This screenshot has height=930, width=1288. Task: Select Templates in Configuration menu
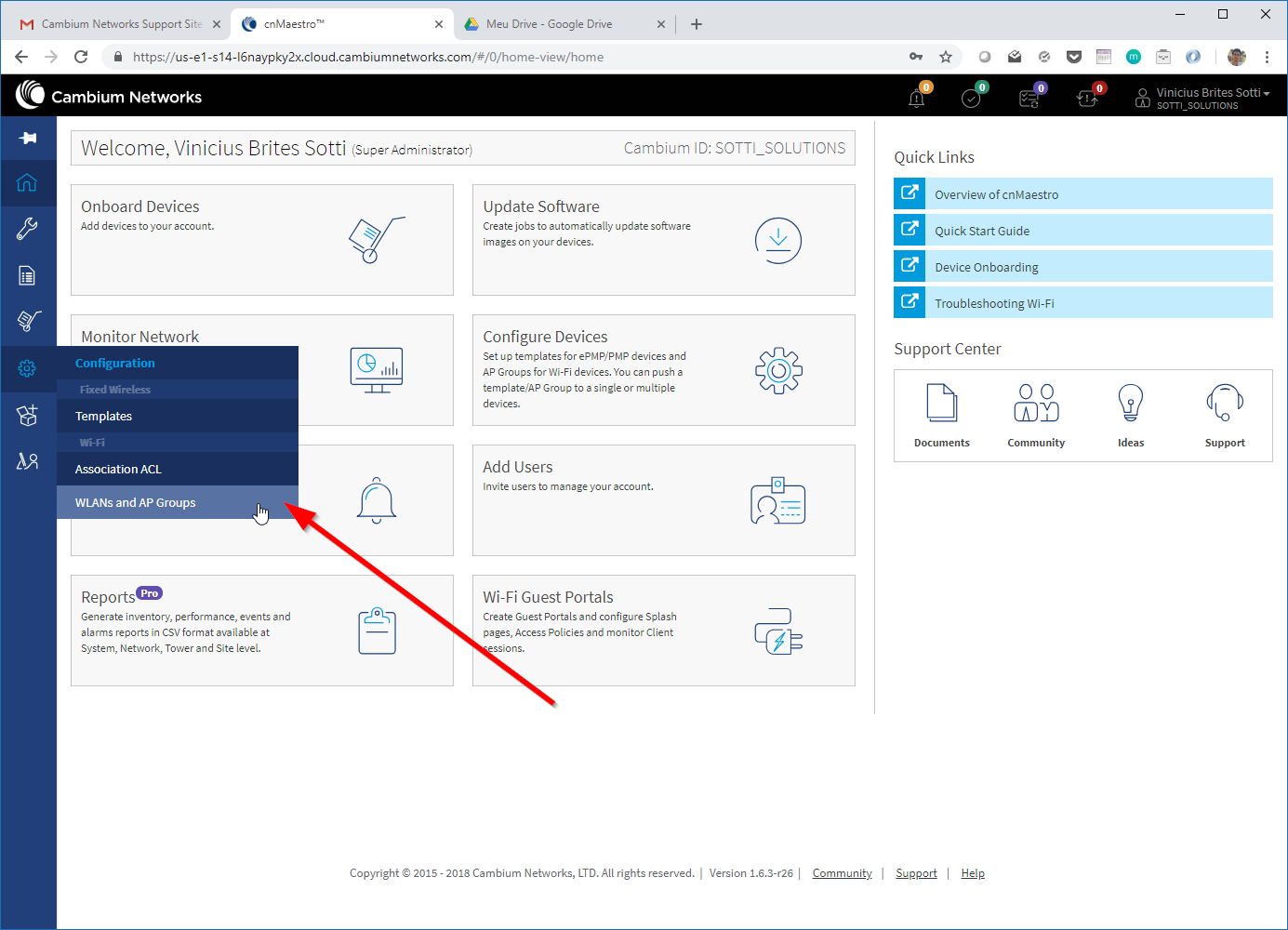coord(178,416)
